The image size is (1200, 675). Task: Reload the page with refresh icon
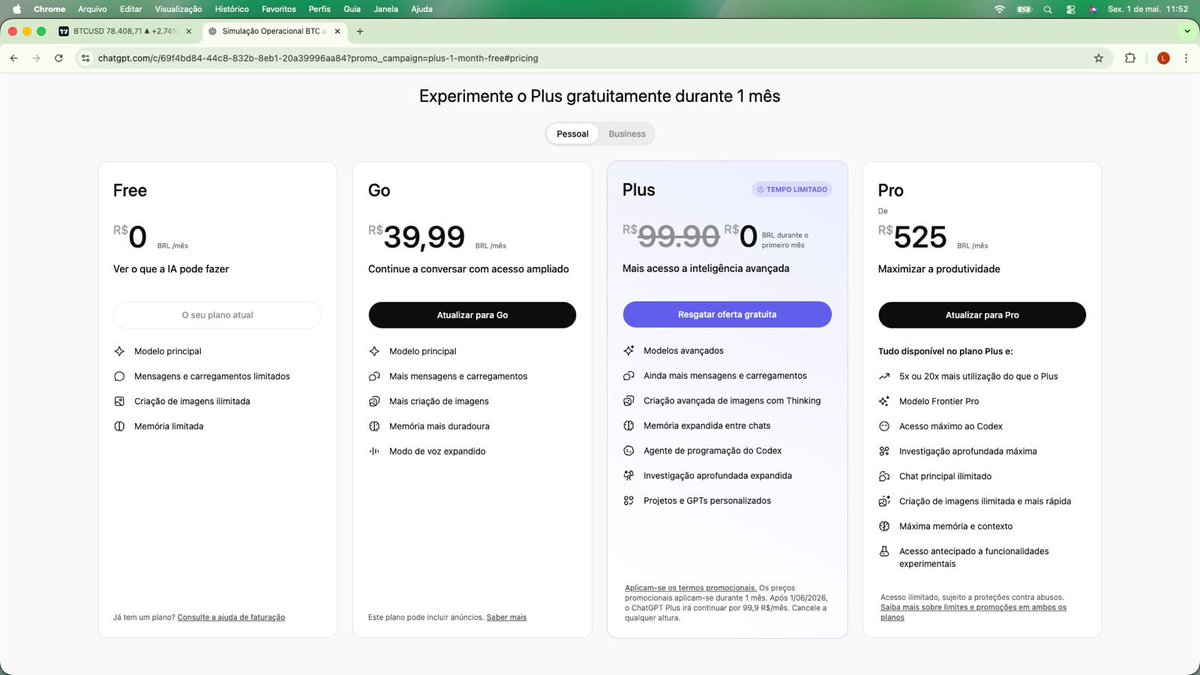[59, 58]
